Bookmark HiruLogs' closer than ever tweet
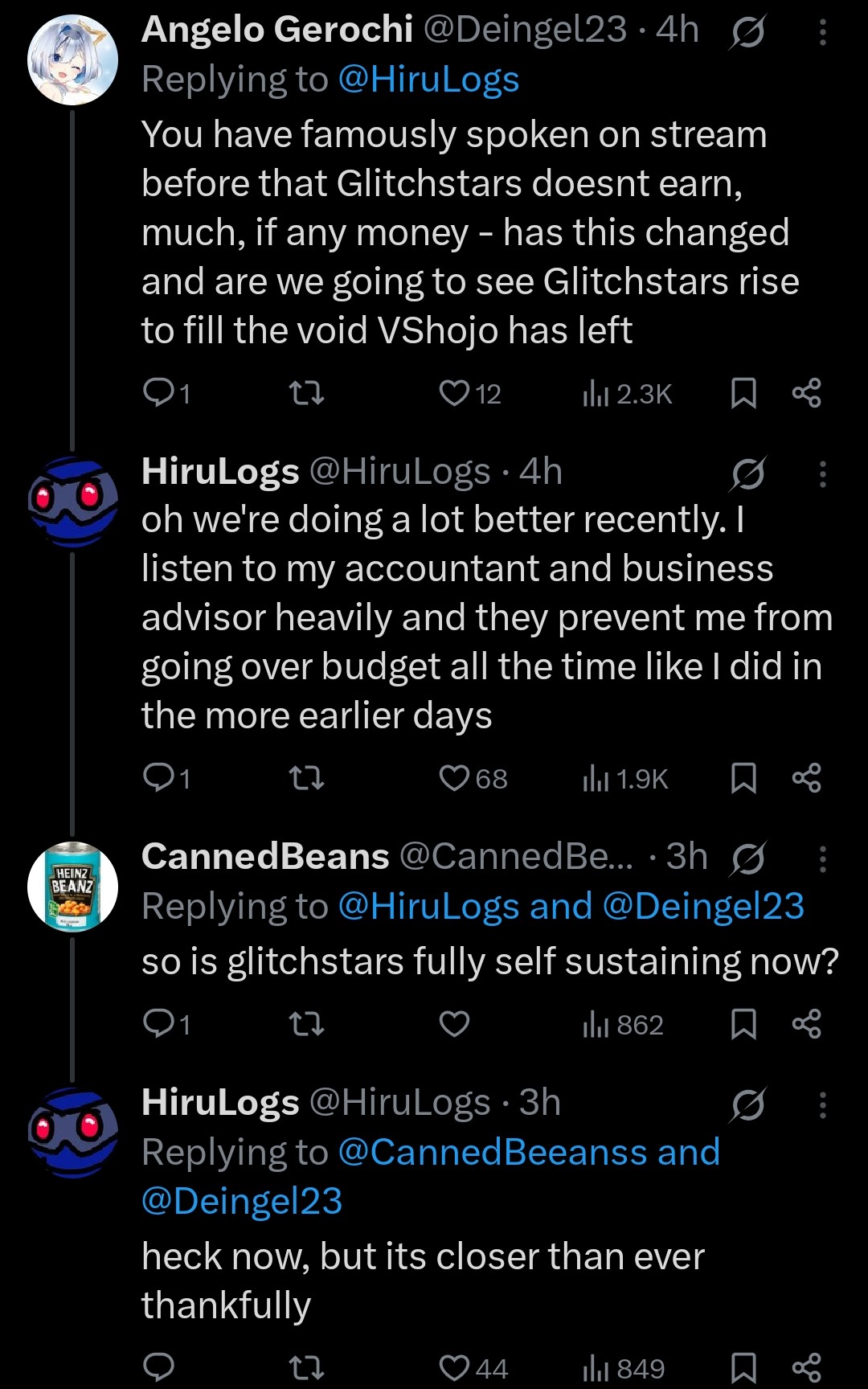Viewport: 868px width, 1389px height. tap(743, 1367)
